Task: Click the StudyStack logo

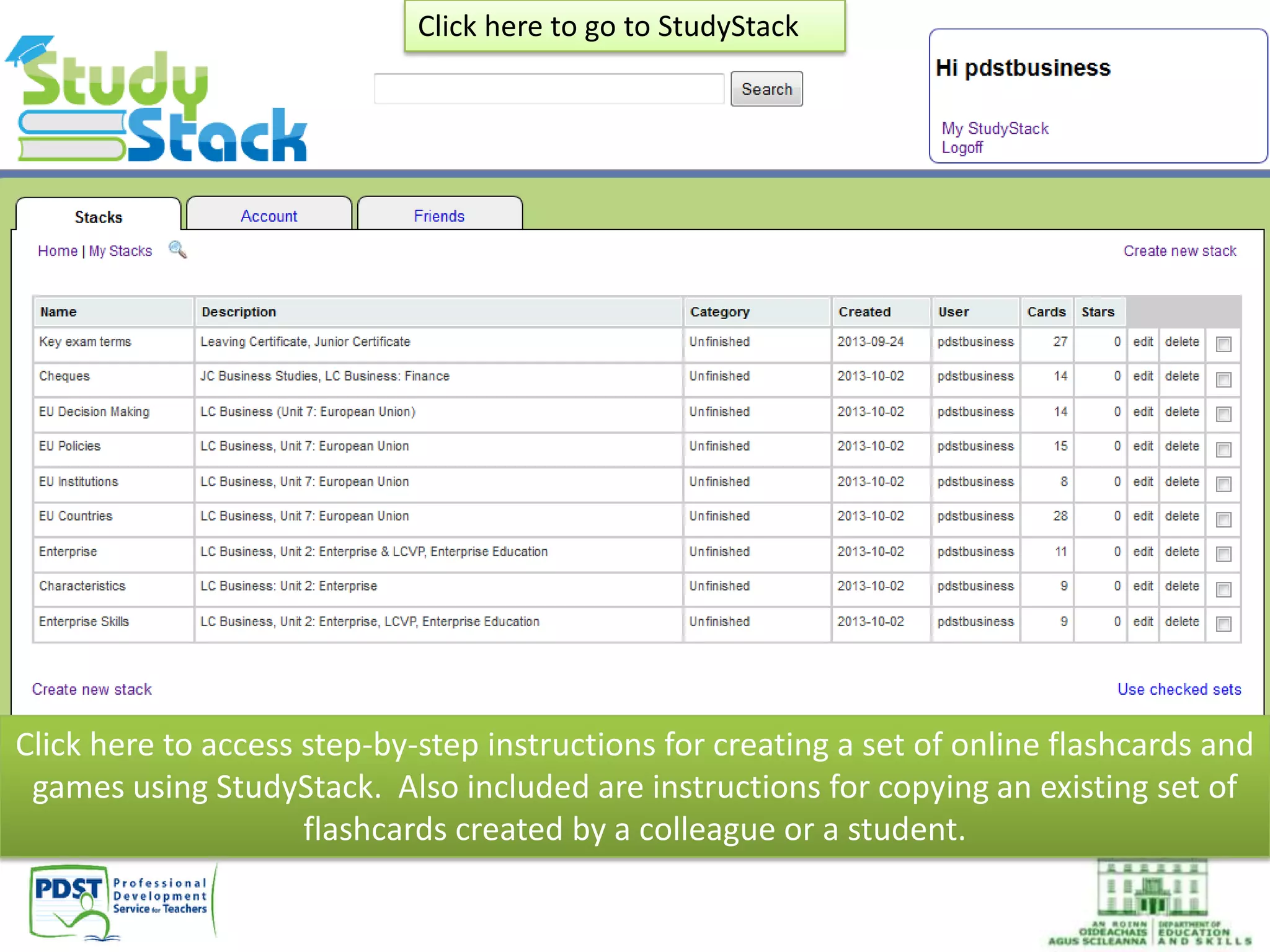Action: pyautogui.click(x=156, y=99)
